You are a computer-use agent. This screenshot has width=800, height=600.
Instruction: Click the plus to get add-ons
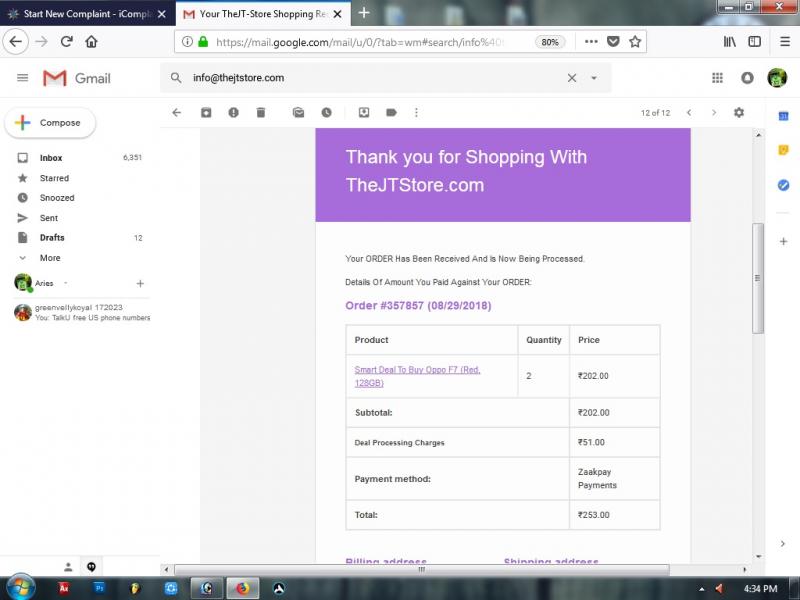784,241
